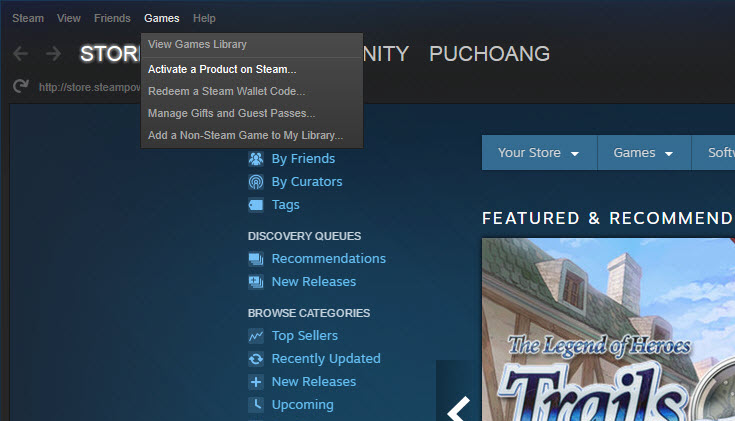Screen dimensions: 735x421
Task: Click the Upcoming clock icon
Action: click(x=256, y=405)
